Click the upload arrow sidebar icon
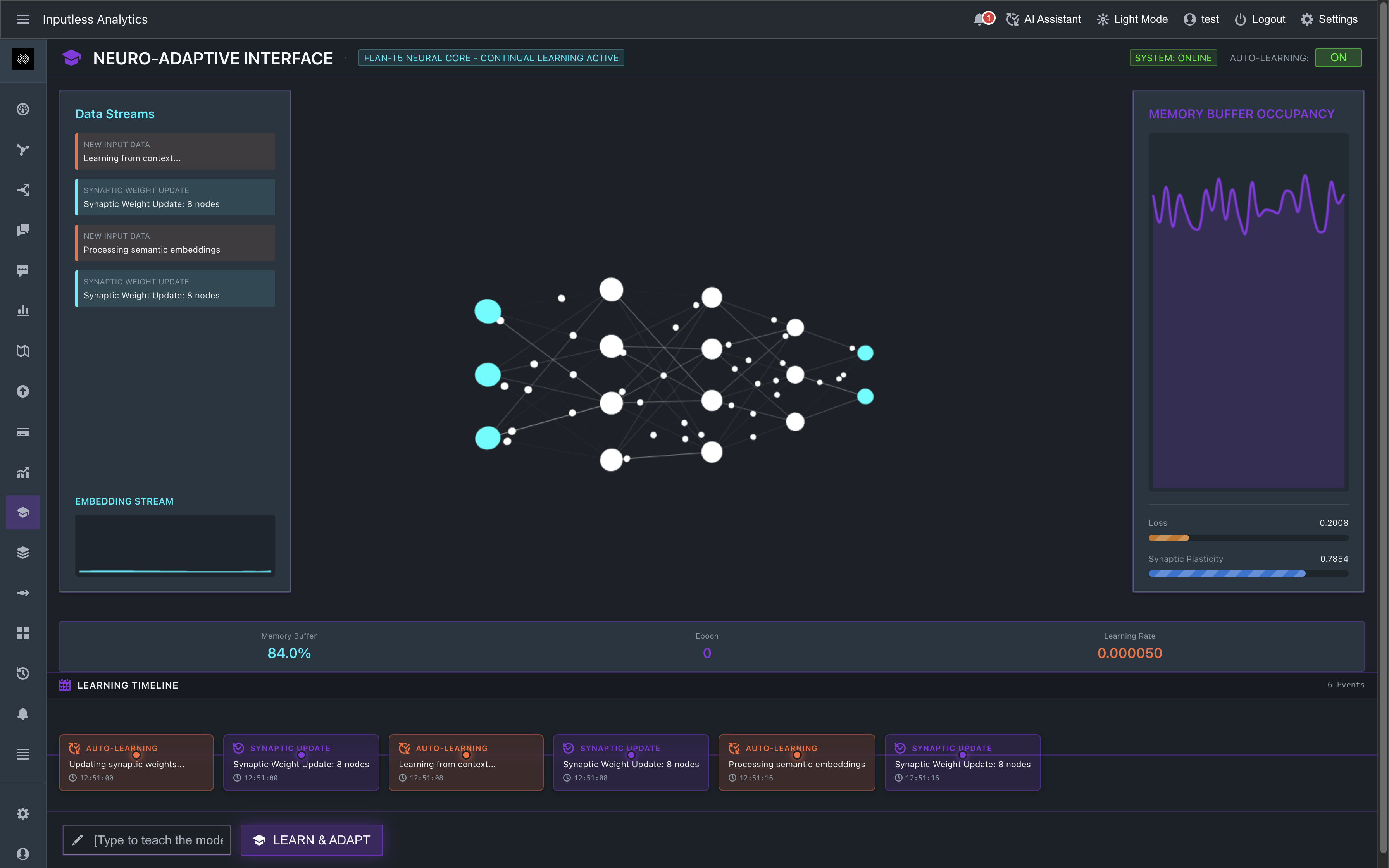This screenshot has height=868, width=1389. tap(23, 391)
